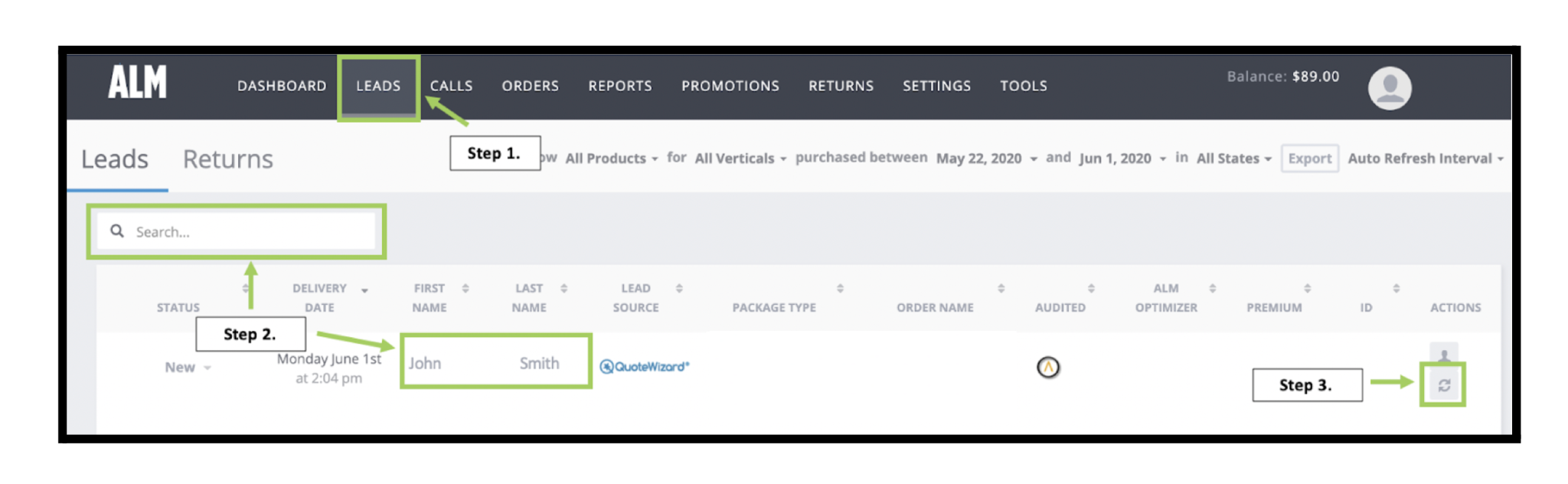The image size is (1568, 484).
Task: Change the May 22, 2020 start date
Action: [x=986, y=159]
